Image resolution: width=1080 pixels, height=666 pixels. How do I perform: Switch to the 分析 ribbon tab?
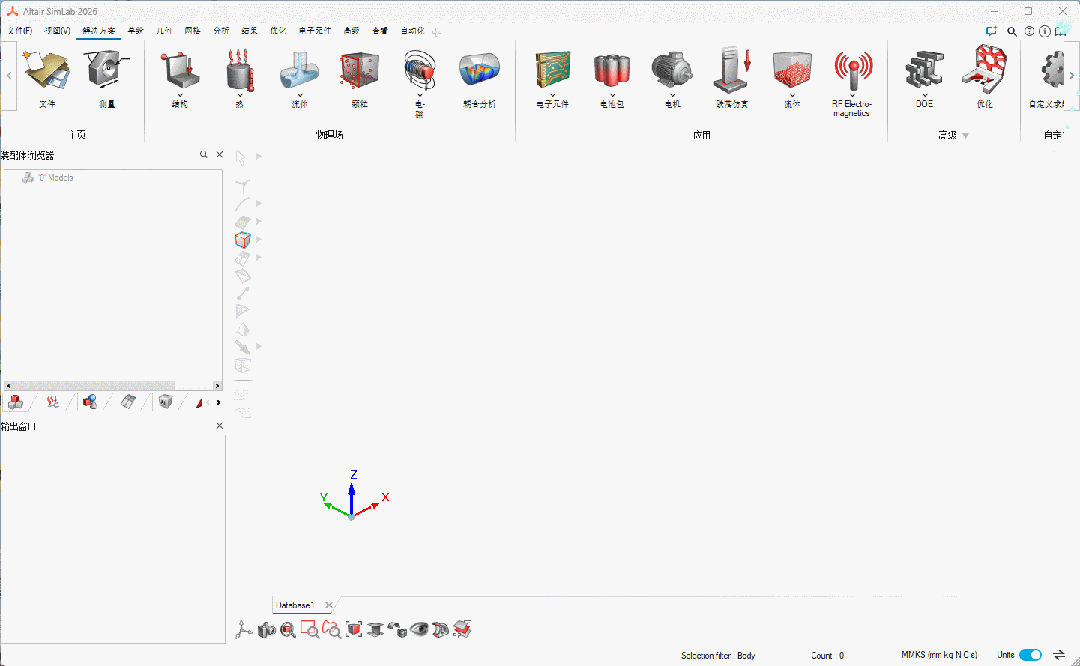coord(221,31)
